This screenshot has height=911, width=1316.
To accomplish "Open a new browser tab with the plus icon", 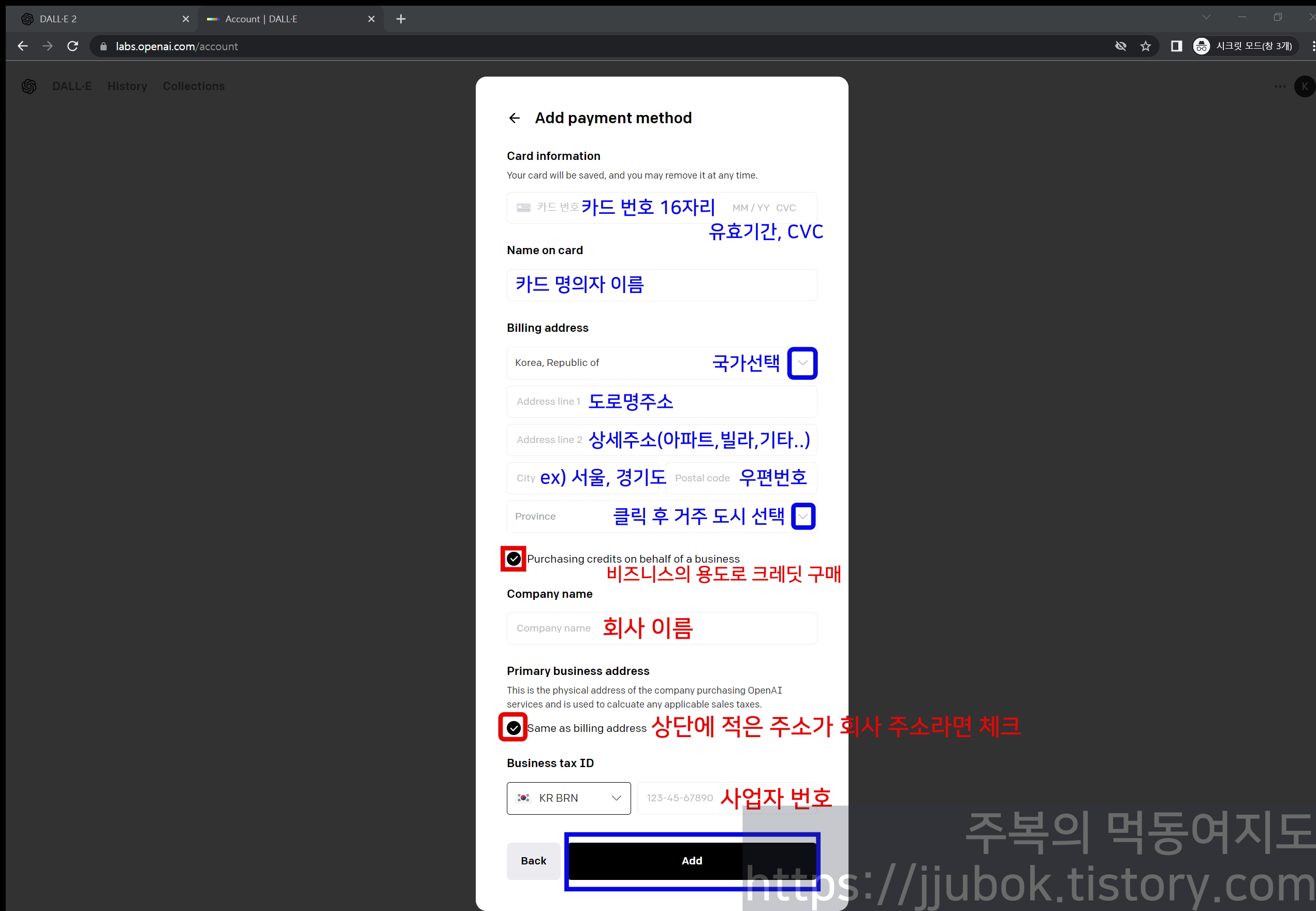I will 401,19.
